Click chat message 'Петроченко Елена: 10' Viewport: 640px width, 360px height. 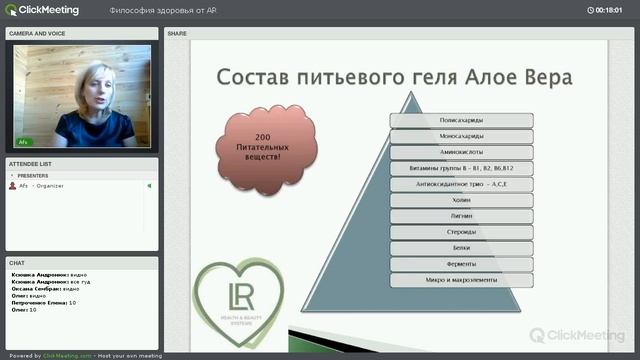point(44,303)
